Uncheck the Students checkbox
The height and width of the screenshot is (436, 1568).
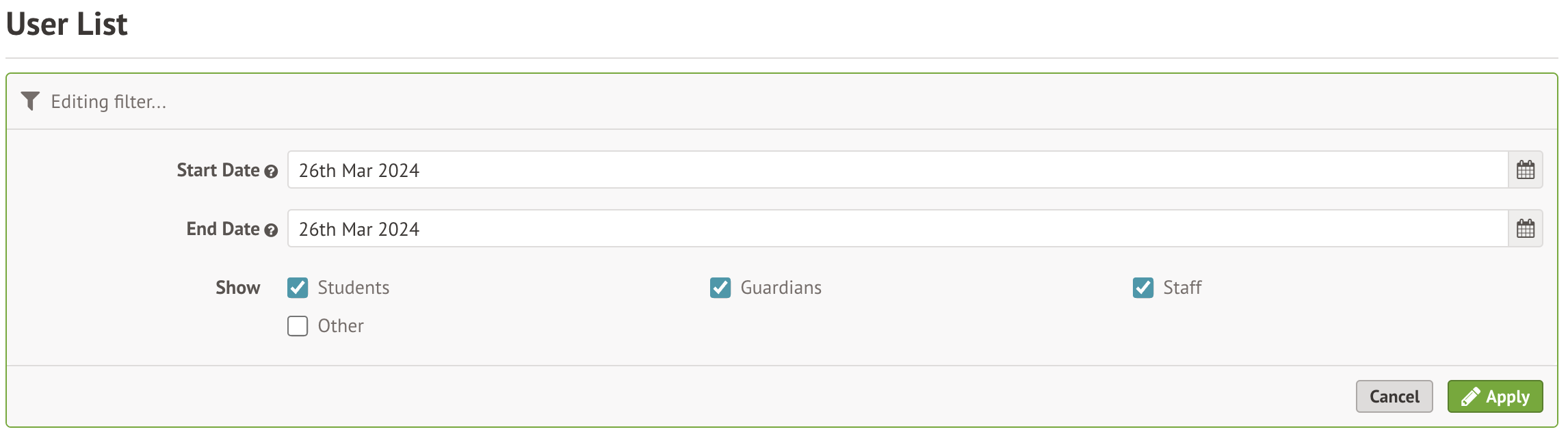pyautogui.click(x=298, y=288)
